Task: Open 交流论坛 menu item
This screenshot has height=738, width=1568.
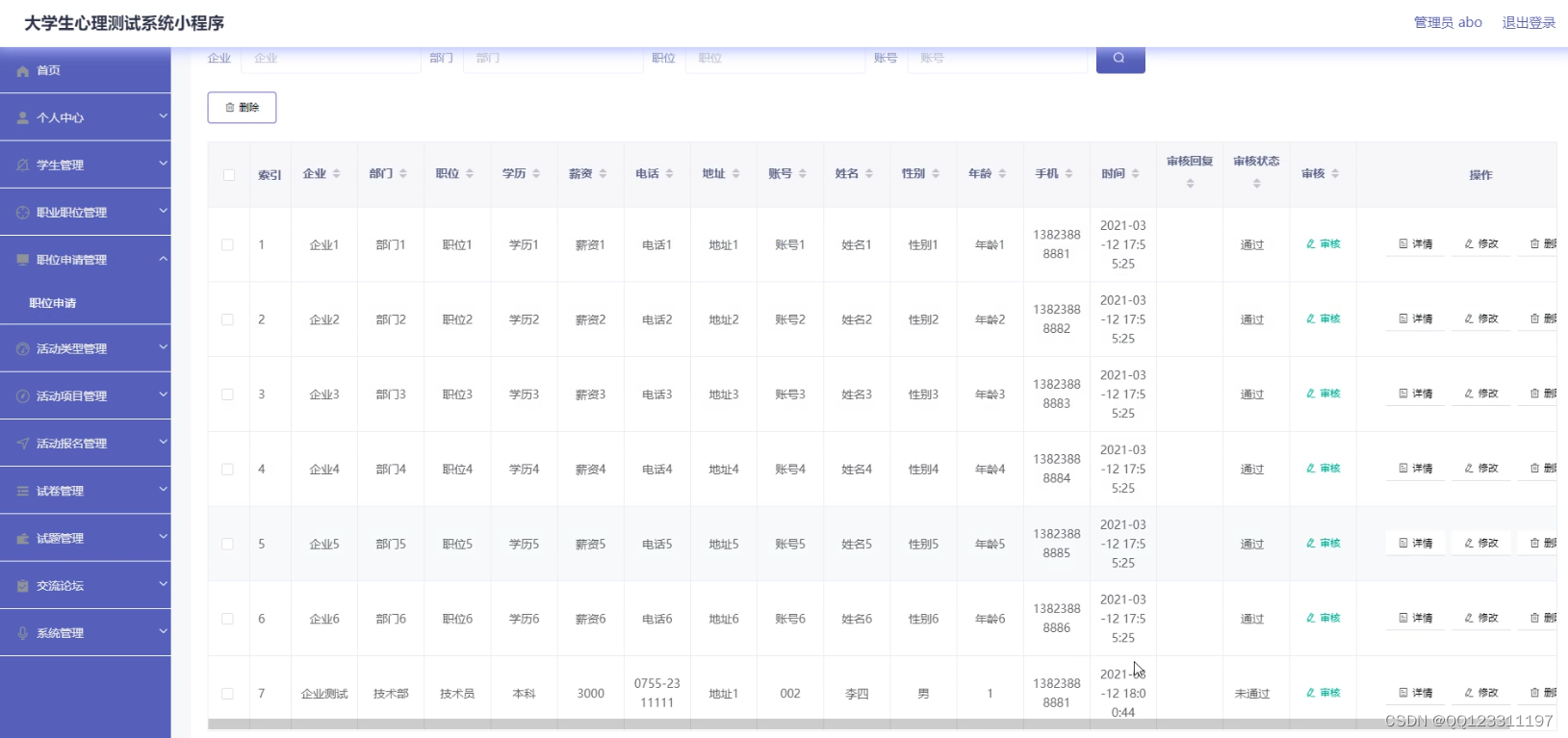Action: click(x=86, y=586)
